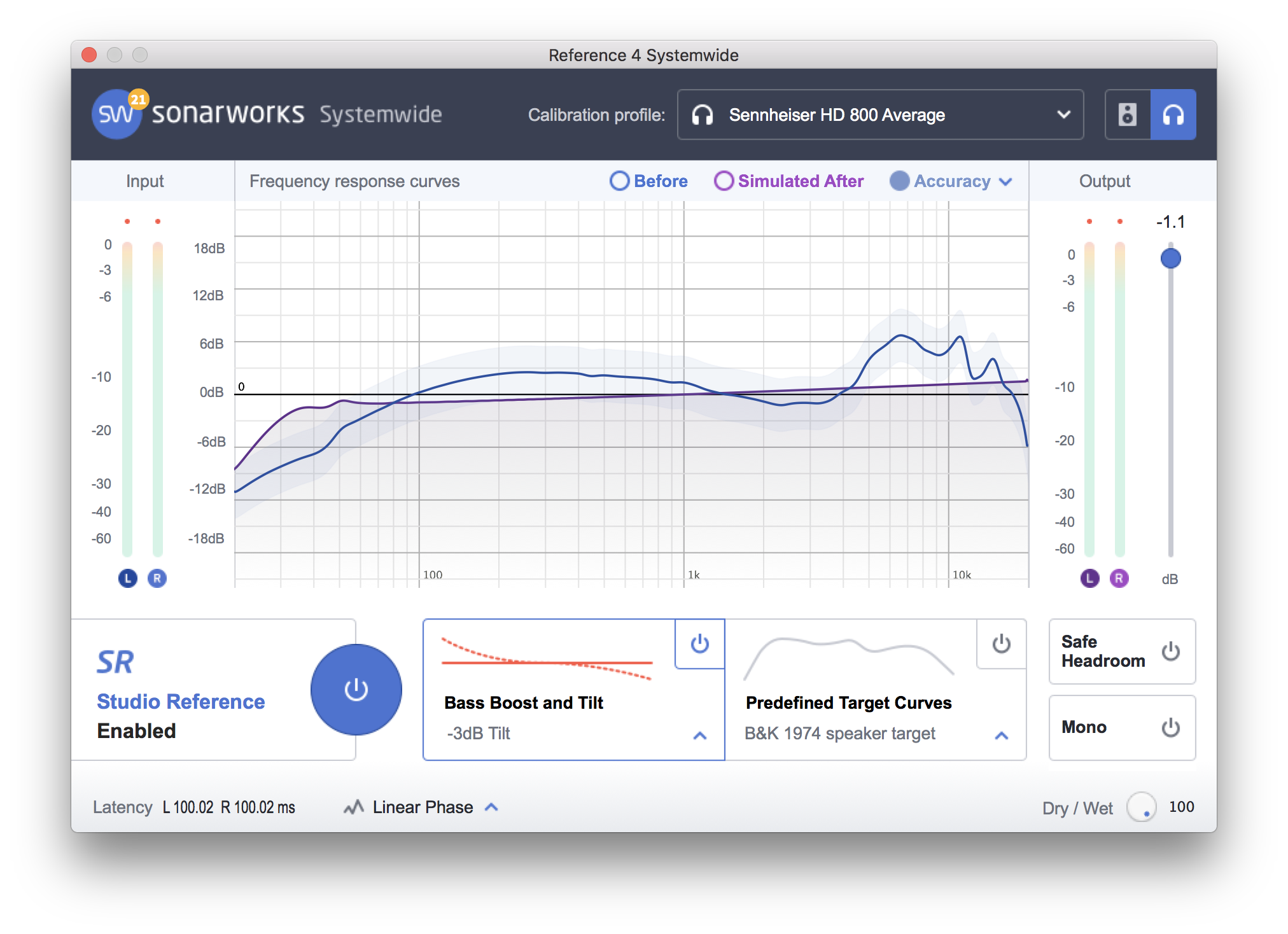Click the Dry / Wet knob

tap(1141, 807)
